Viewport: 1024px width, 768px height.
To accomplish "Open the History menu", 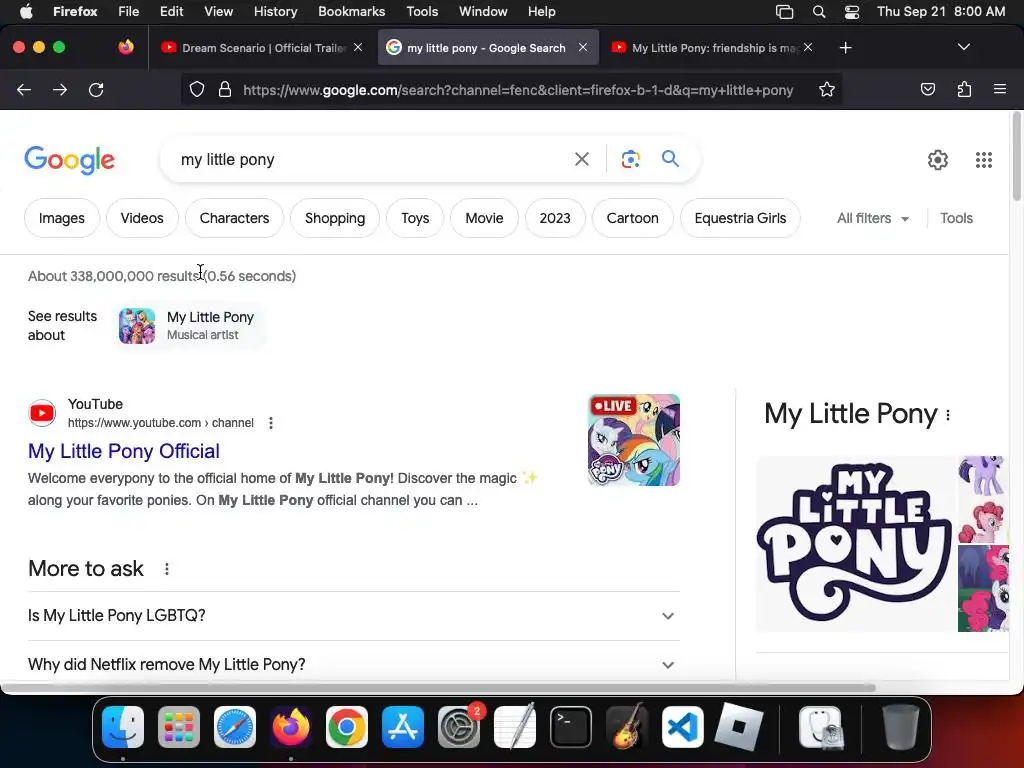I will pyautogui.click(x=275, y=12).
